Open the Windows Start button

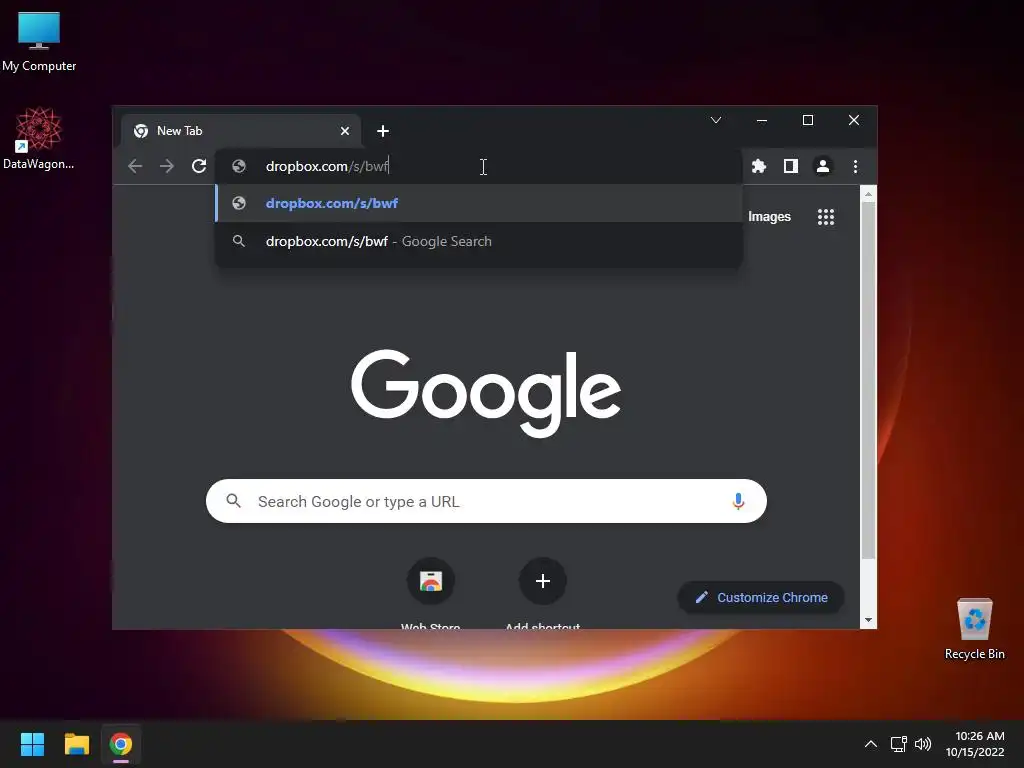[x=32, y=744]
